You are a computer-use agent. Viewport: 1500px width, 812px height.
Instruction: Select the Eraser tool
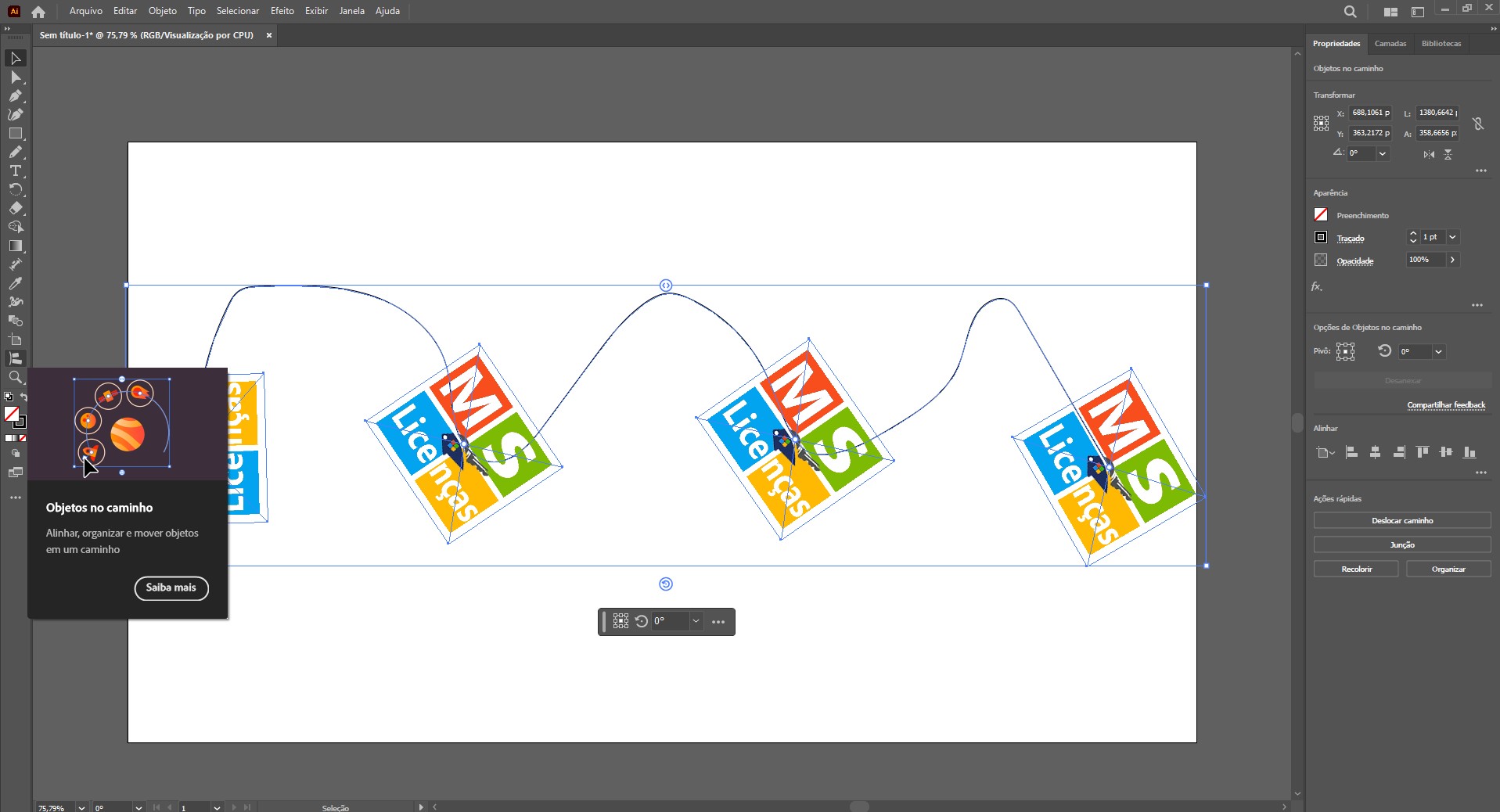15,209
